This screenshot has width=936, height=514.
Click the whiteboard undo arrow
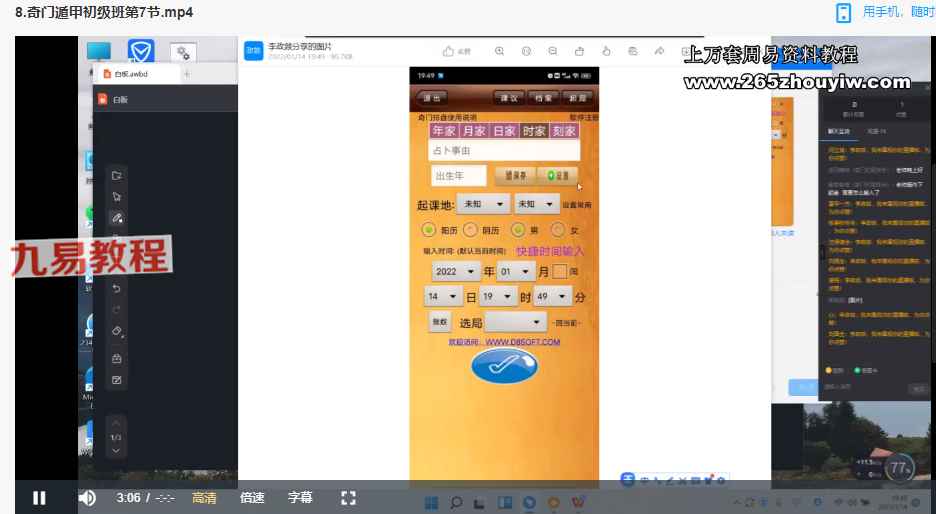point(117,288)
